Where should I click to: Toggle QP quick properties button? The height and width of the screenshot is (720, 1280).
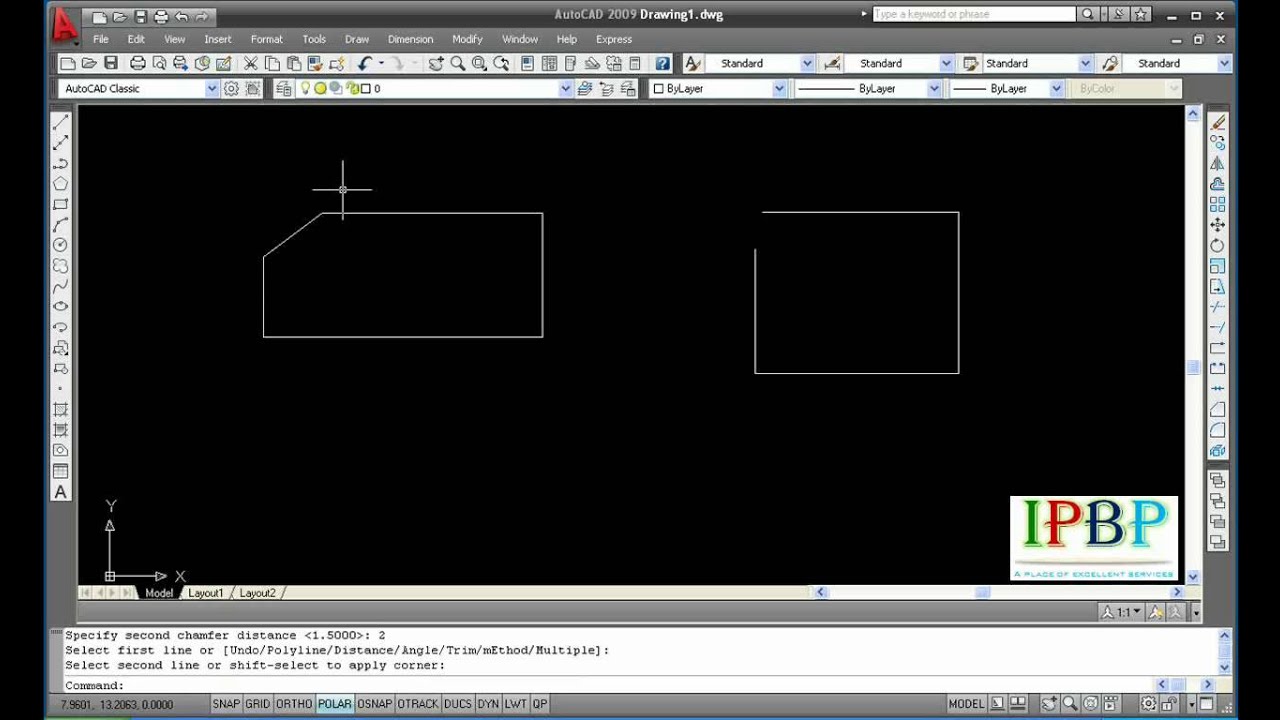click(x=540, y=704)
